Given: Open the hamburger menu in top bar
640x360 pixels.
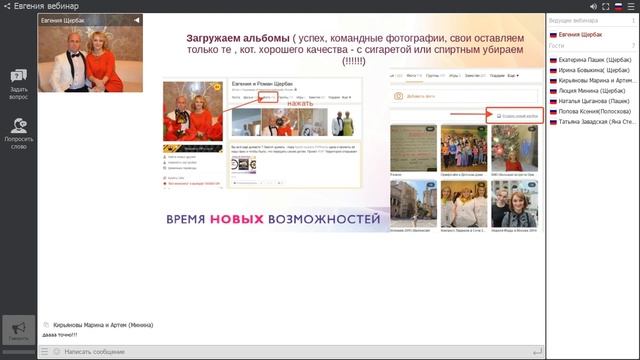Looking at the screenshot, I should coord(631,7).
